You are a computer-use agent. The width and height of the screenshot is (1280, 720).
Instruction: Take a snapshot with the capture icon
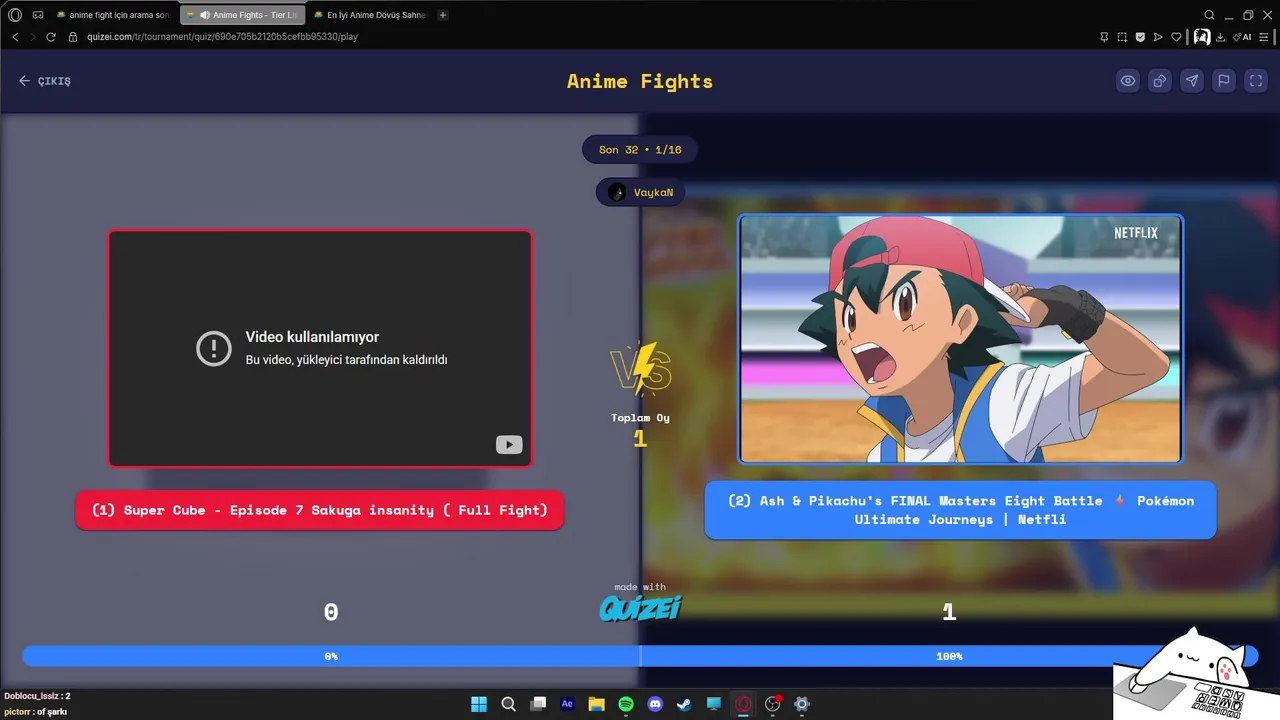pos(1122,37)
